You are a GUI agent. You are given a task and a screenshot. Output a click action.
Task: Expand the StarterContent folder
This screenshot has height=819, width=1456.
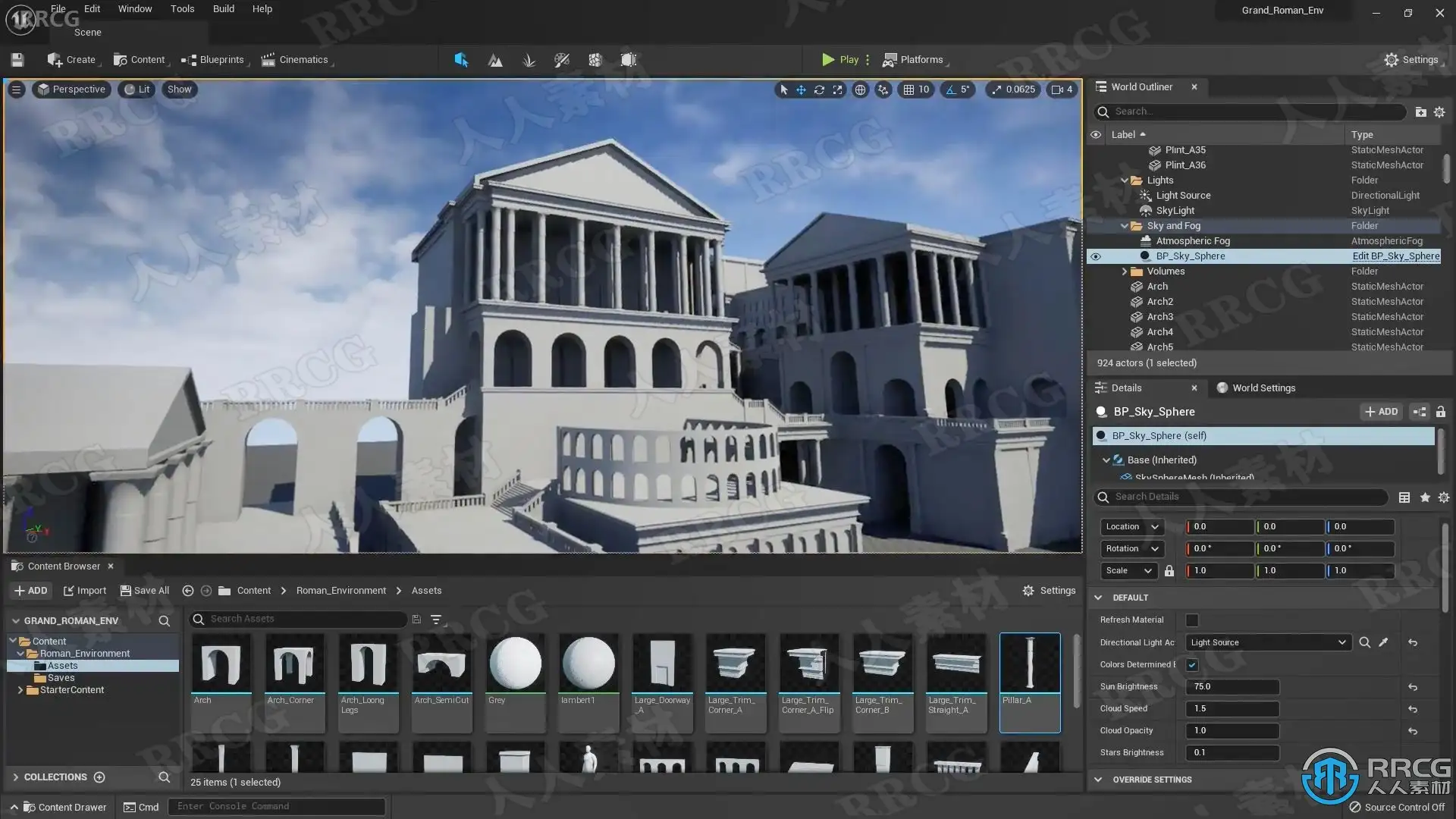point(20,690)
